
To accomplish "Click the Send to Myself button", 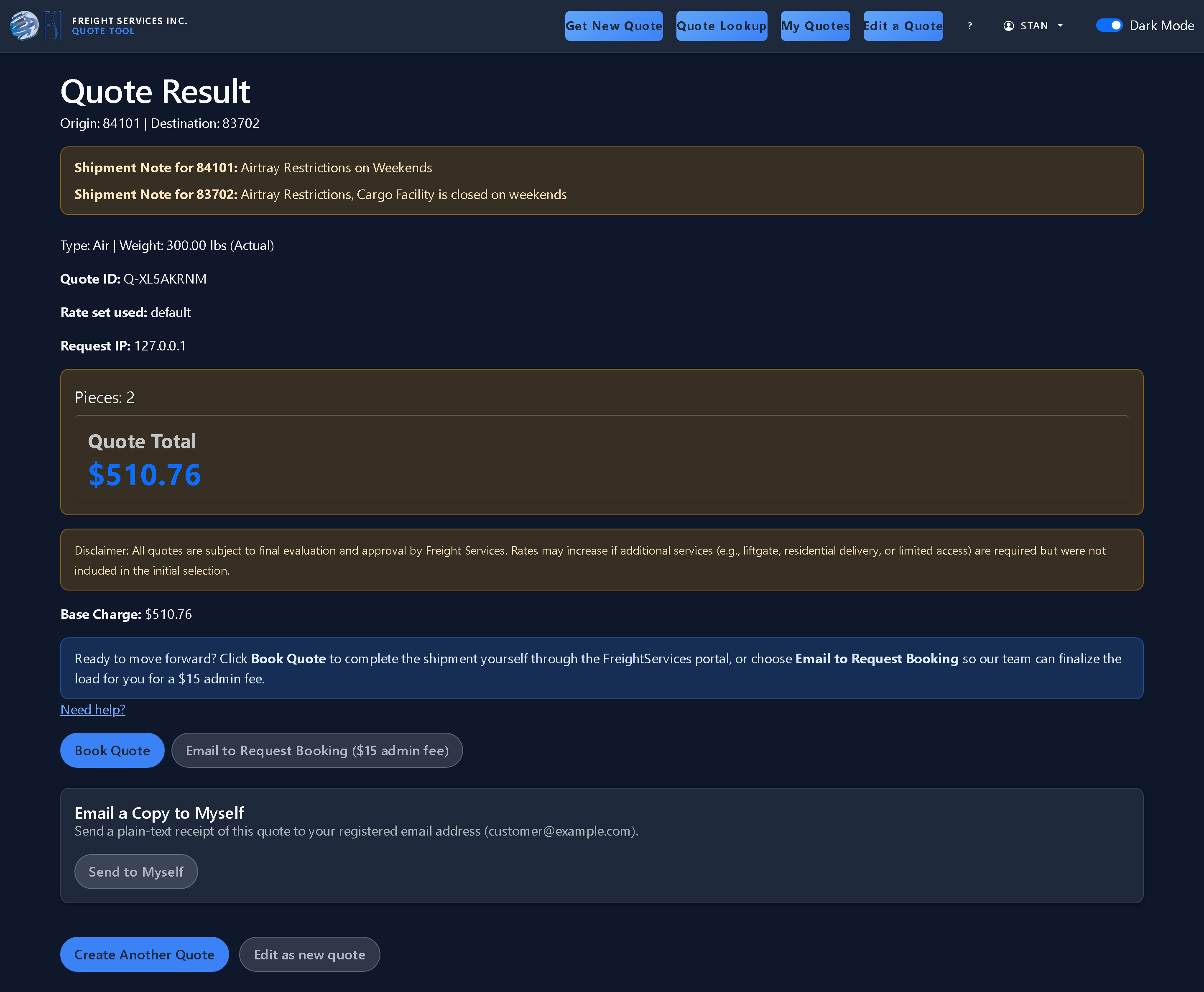I will (x=136, y=872).
